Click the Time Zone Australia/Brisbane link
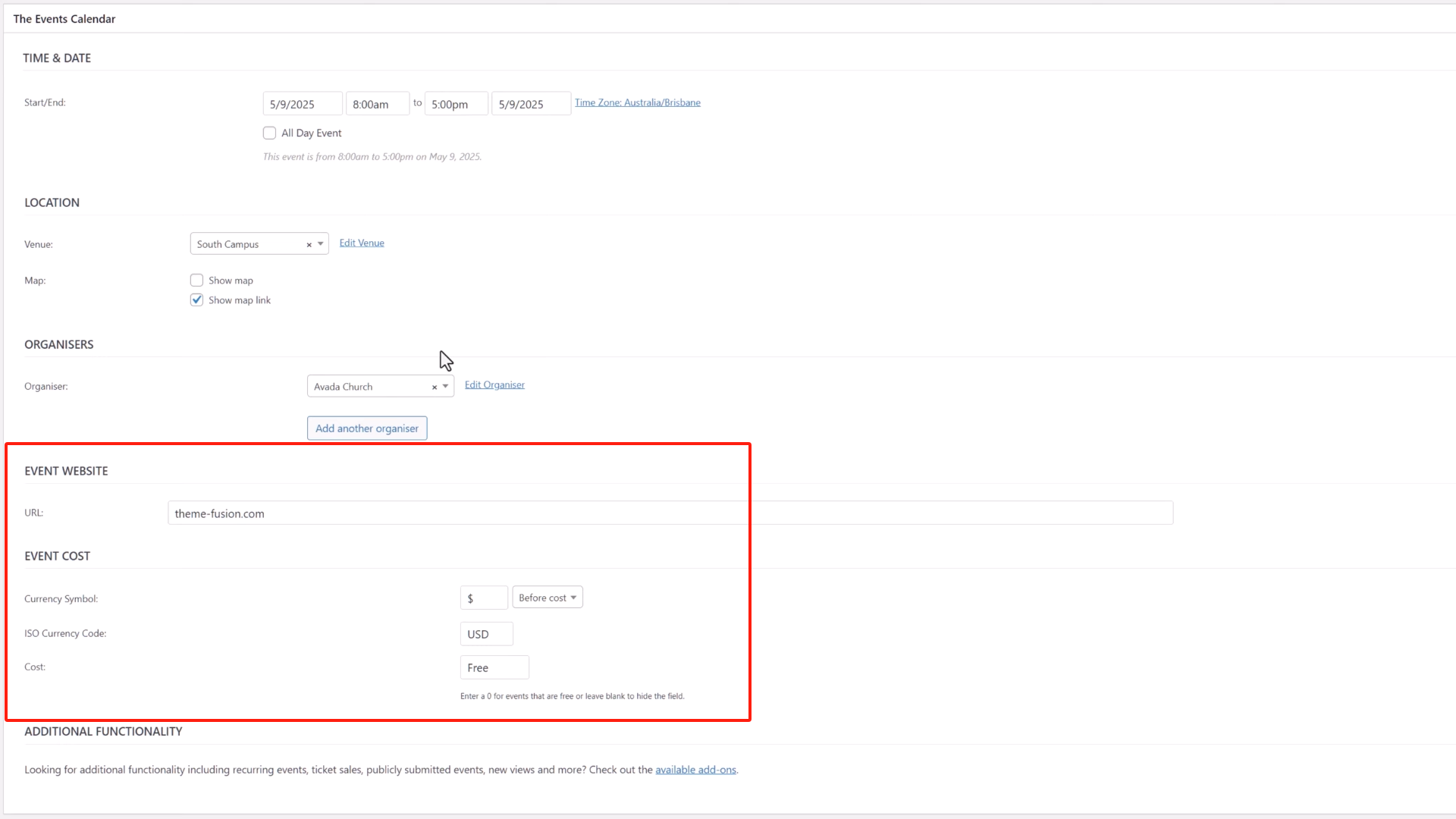 click(x=637, y=102)
